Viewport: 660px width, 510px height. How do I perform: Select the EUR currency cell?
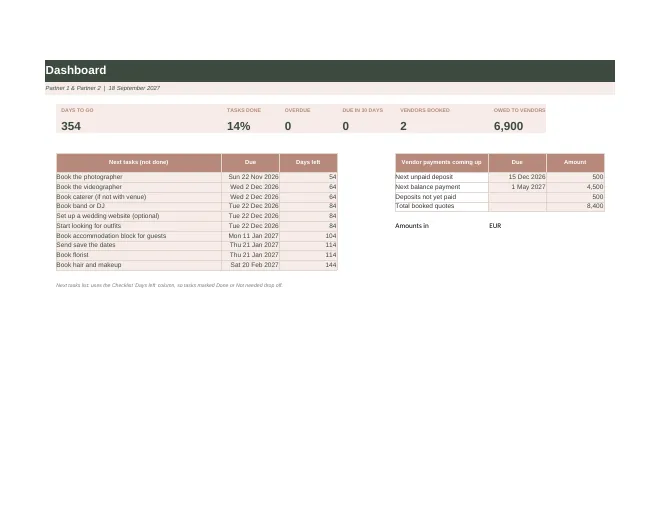click(x=495, y=226)
